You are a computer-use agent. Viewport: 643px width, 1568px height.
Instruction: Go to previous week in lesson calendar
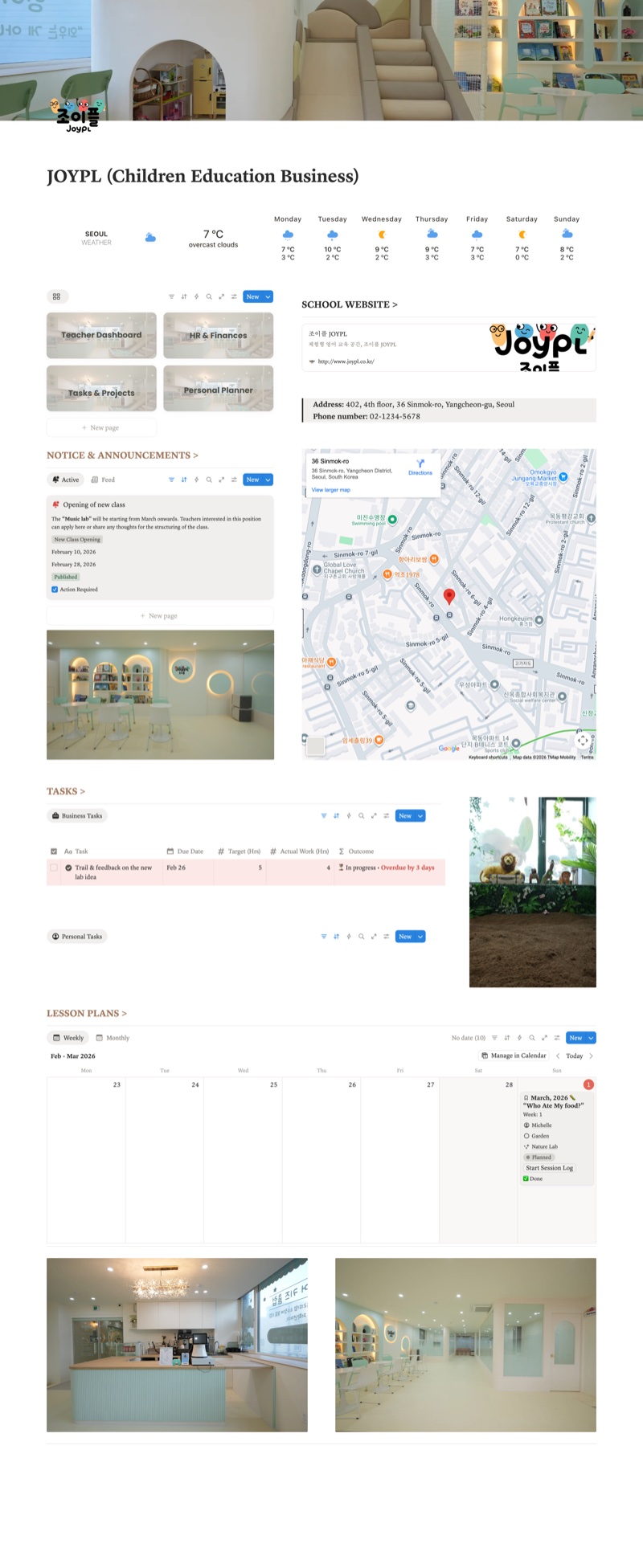pos(558,1056)
